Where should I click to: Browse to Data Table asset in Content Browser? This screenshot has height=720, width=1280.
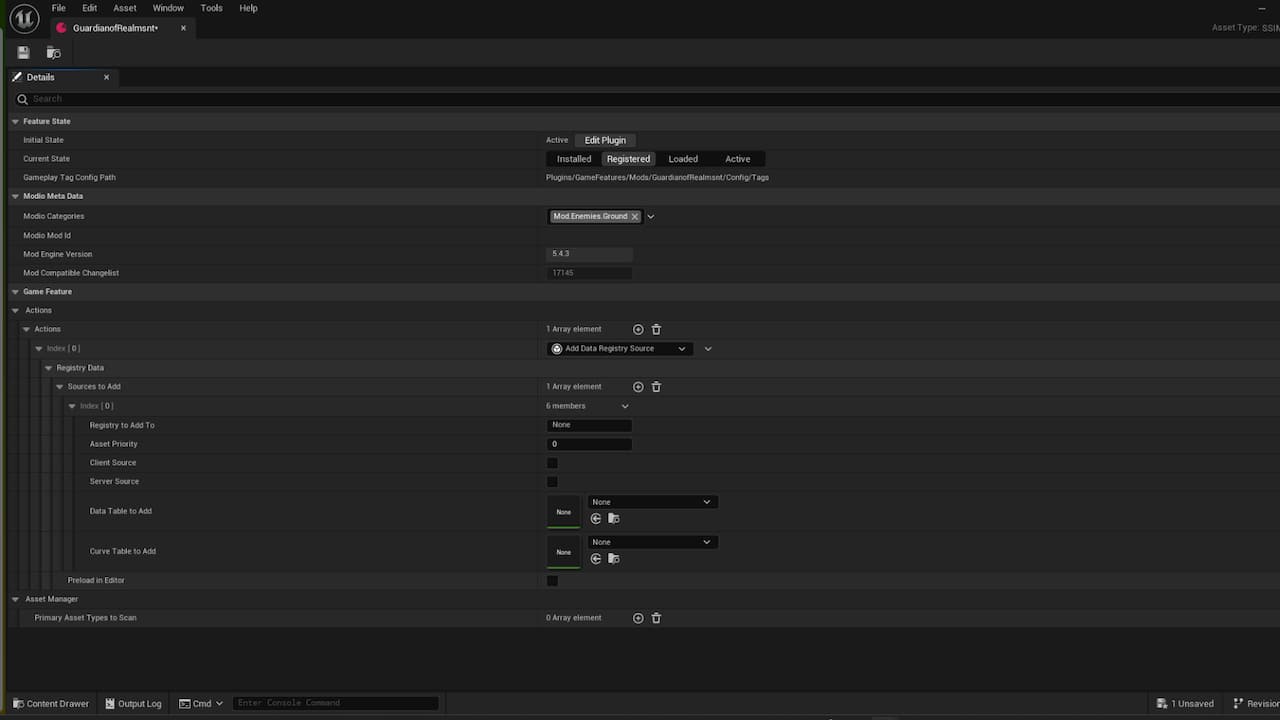point(614,518)
